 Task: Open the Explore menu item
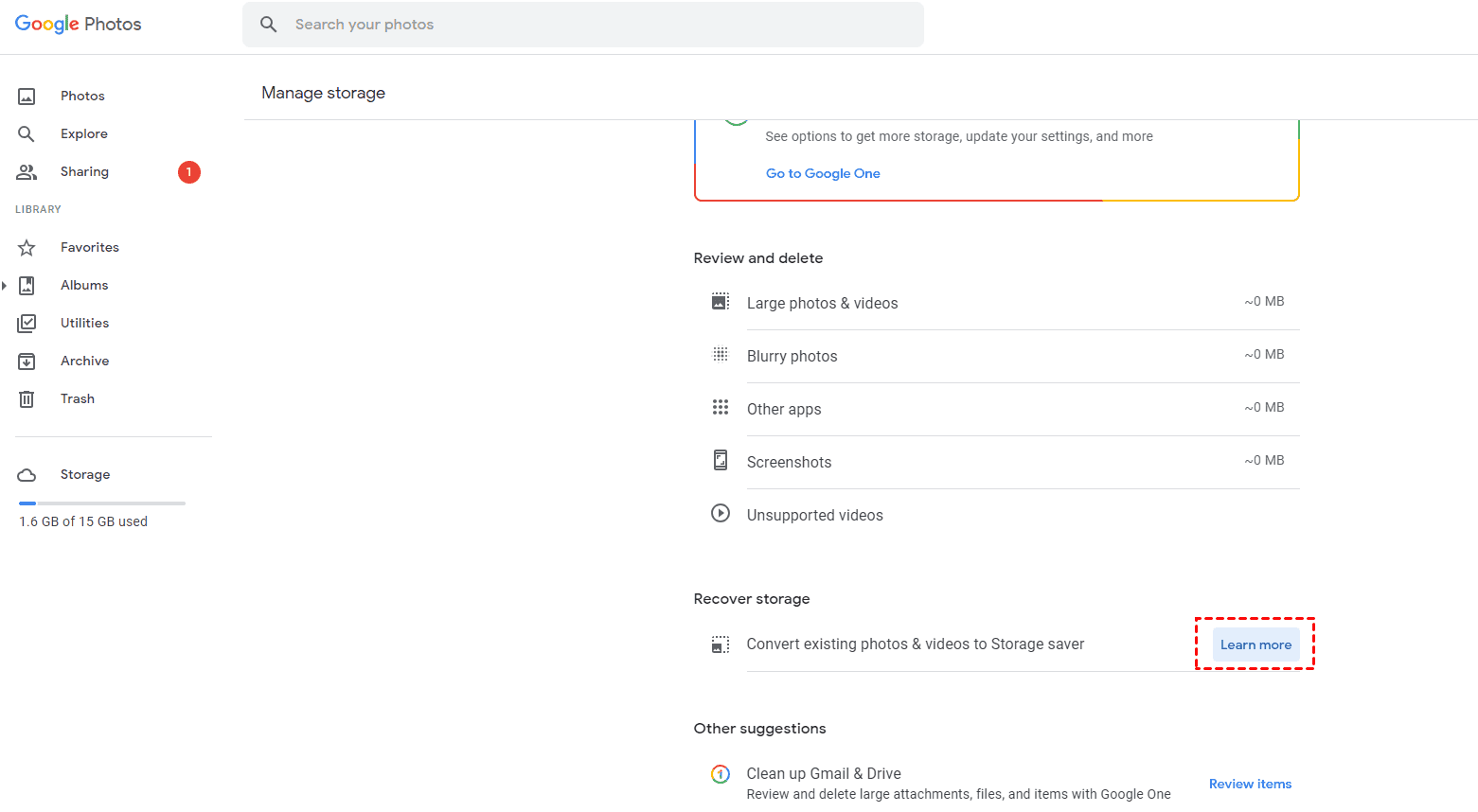coord(84,134)
